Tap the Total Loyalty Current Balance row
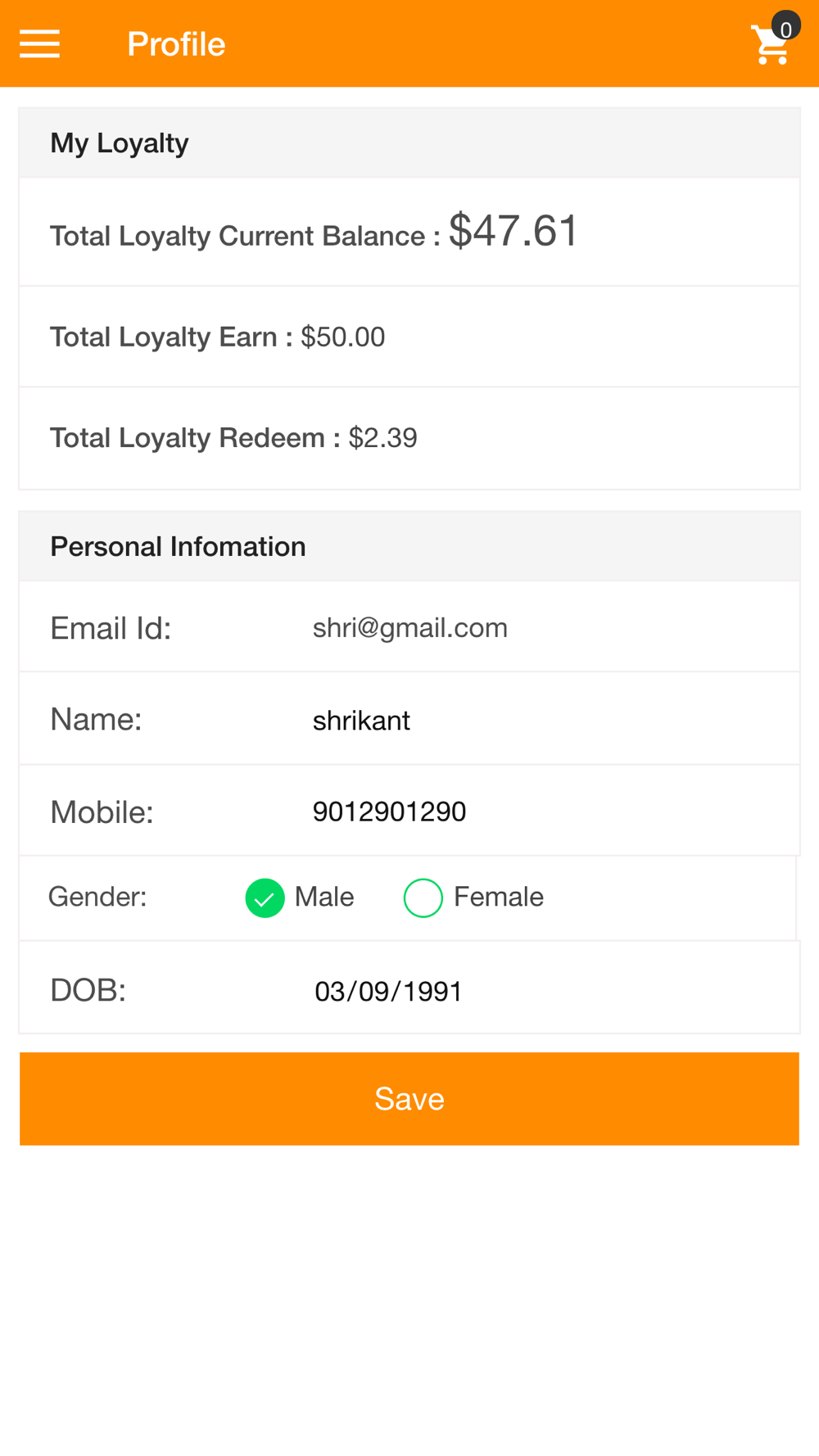Image resolution: width=819 pixels, height=1456 pixels. coord(409,232)
